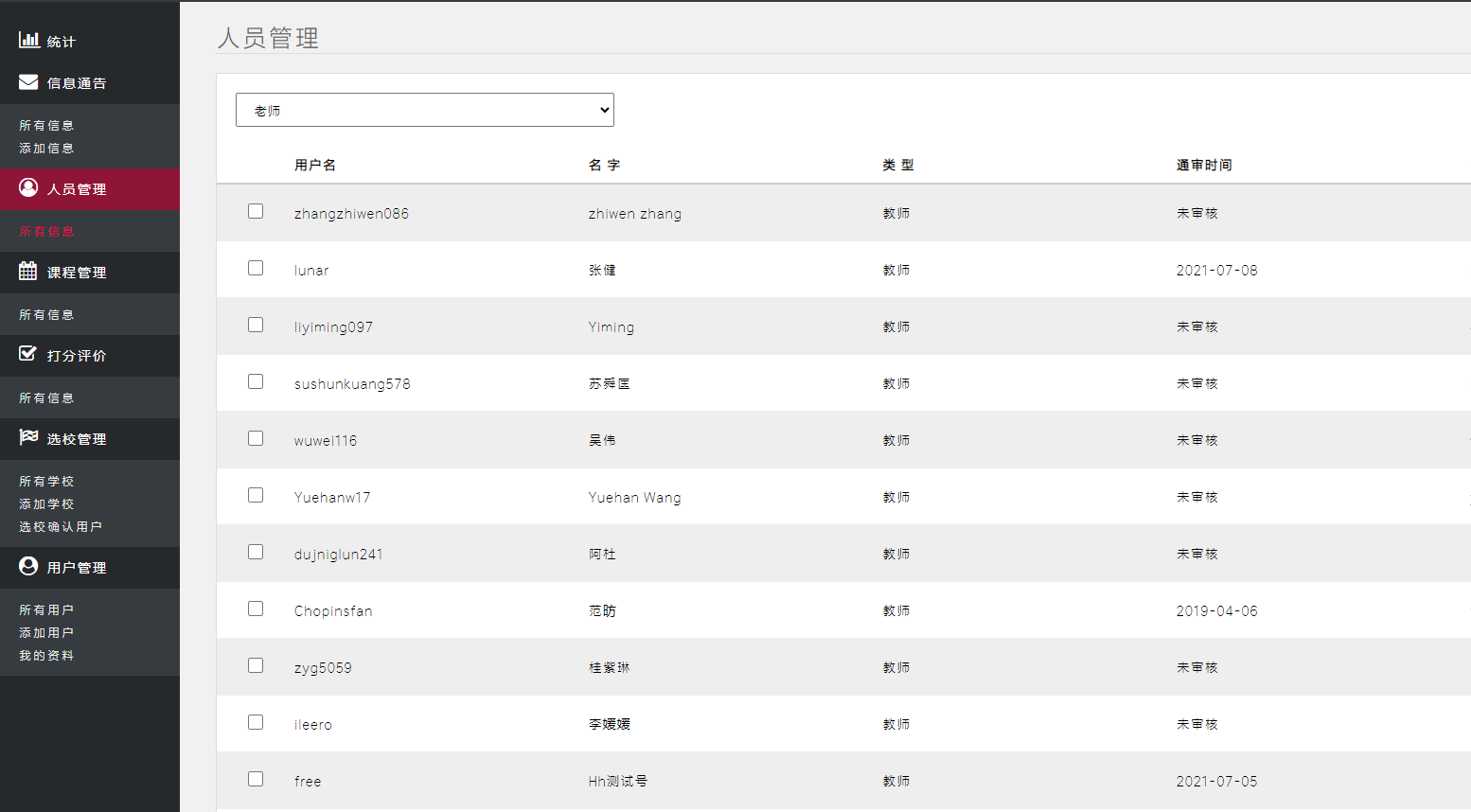1471x812 pixels.
Task: Tick the checkbox for zhangzhiwen086
Action: tap(256, 211)
